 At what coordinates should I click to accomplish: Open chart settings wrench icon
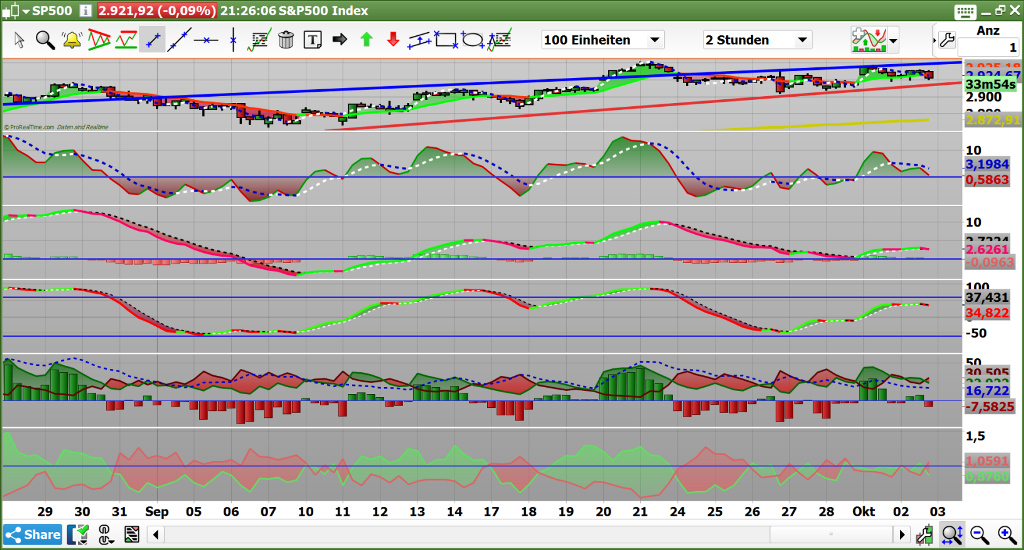pos(946,40)
